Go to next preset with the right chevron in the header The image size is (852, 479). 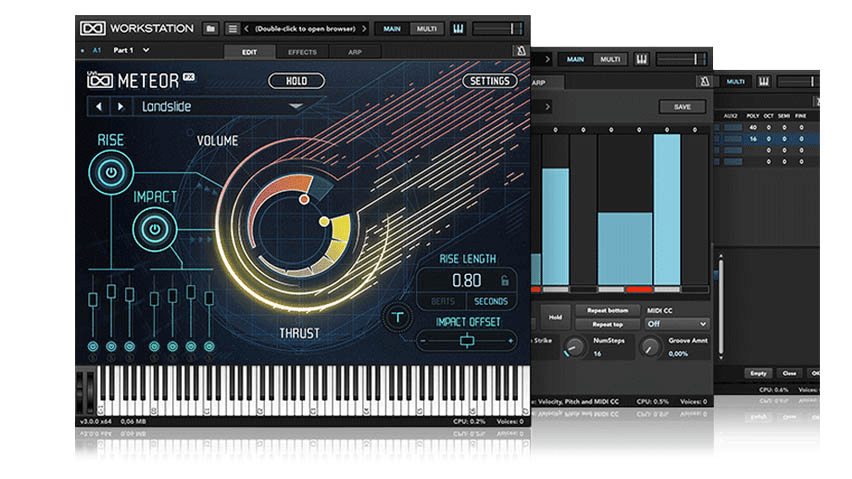pyautogui.click(x=364, y=29)
